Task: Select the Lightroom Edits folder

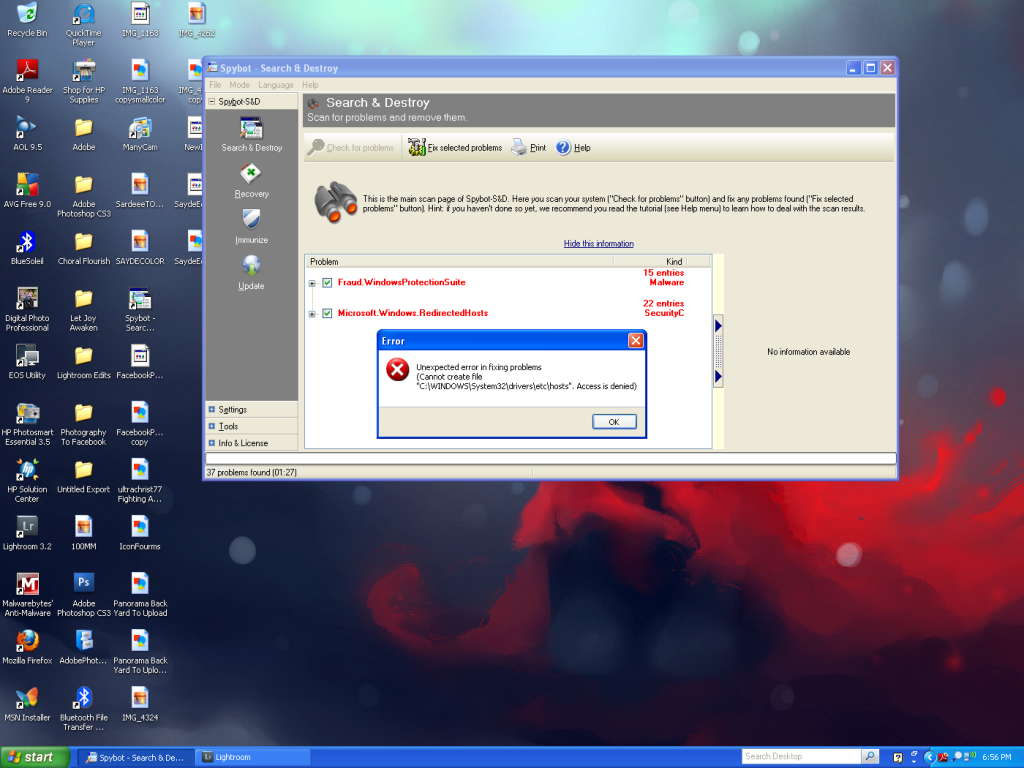Action: click(x=84, y=362)
